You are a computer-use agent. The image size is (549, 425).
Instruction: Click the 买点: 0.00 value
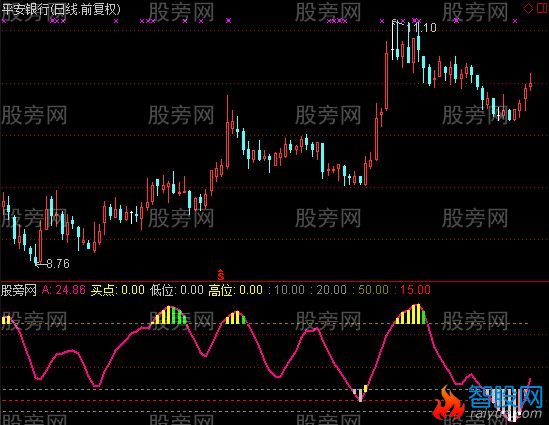[x=117, y=290]
